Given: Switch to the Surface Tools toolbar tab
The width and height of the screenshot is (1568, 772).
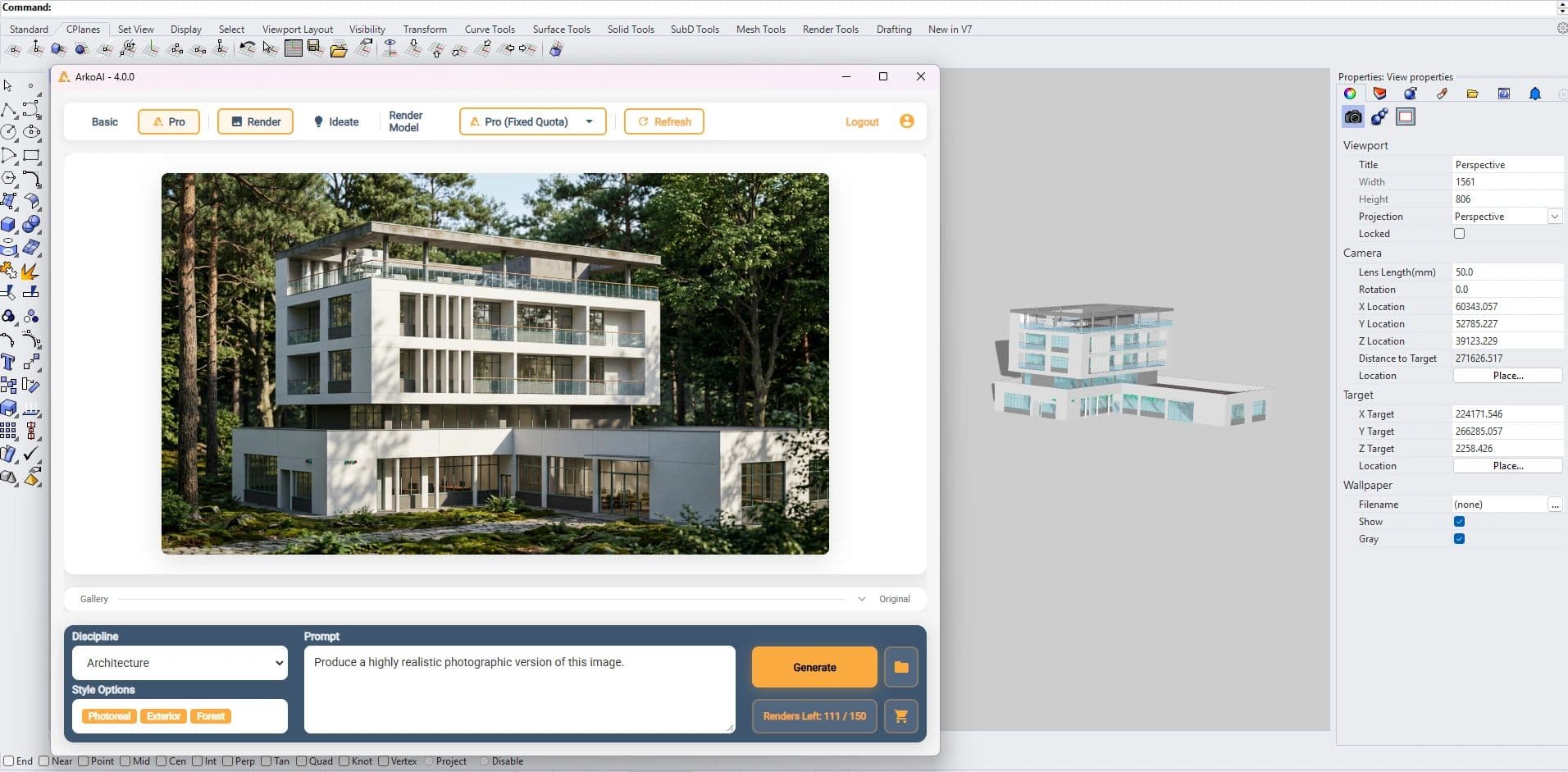Looking at the screenshot, I should (561, 29).
